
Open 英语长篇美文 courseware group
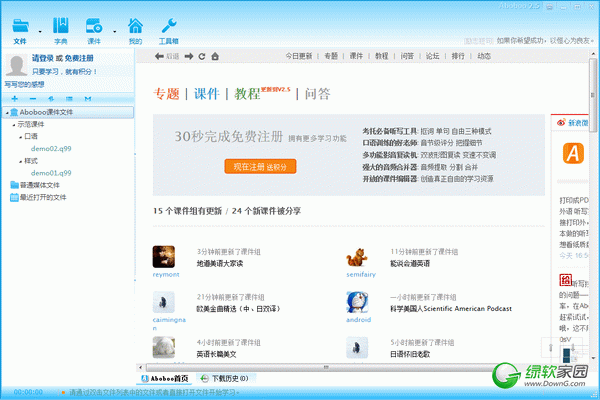coord(216,354)
